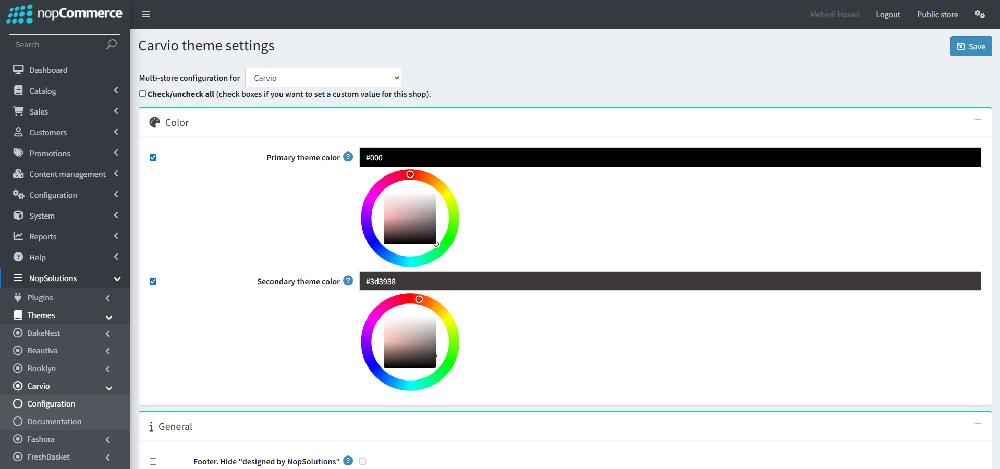
Task: Click the search magnifier icon in sidebar
Action: (111, 44)
